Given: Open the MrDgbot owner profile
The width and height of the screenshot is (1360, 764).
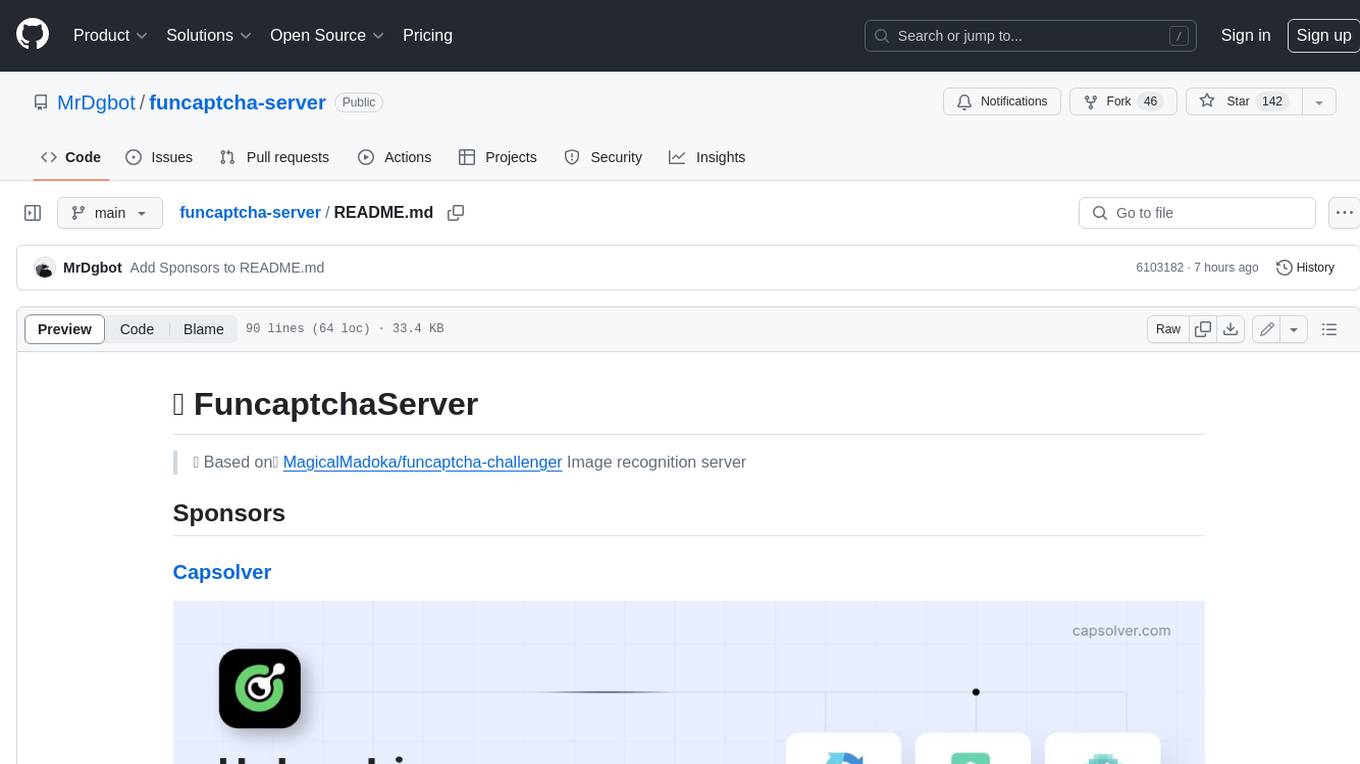Looking at the screenshot, I should click(x=96, y=102).
